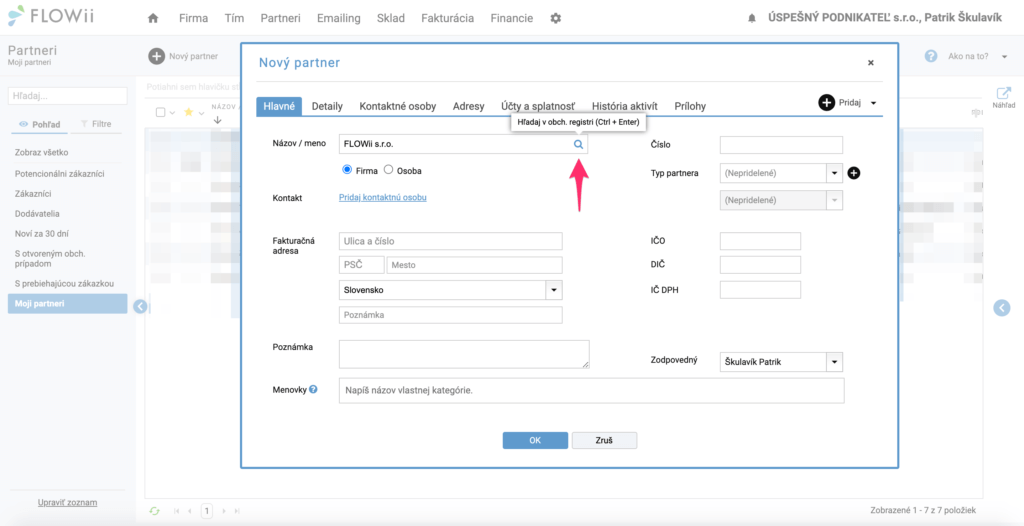Collapse right panel with blue arrow circle
The height and width of the screenshot is (526, 1024).
[x=1002, y=308]
